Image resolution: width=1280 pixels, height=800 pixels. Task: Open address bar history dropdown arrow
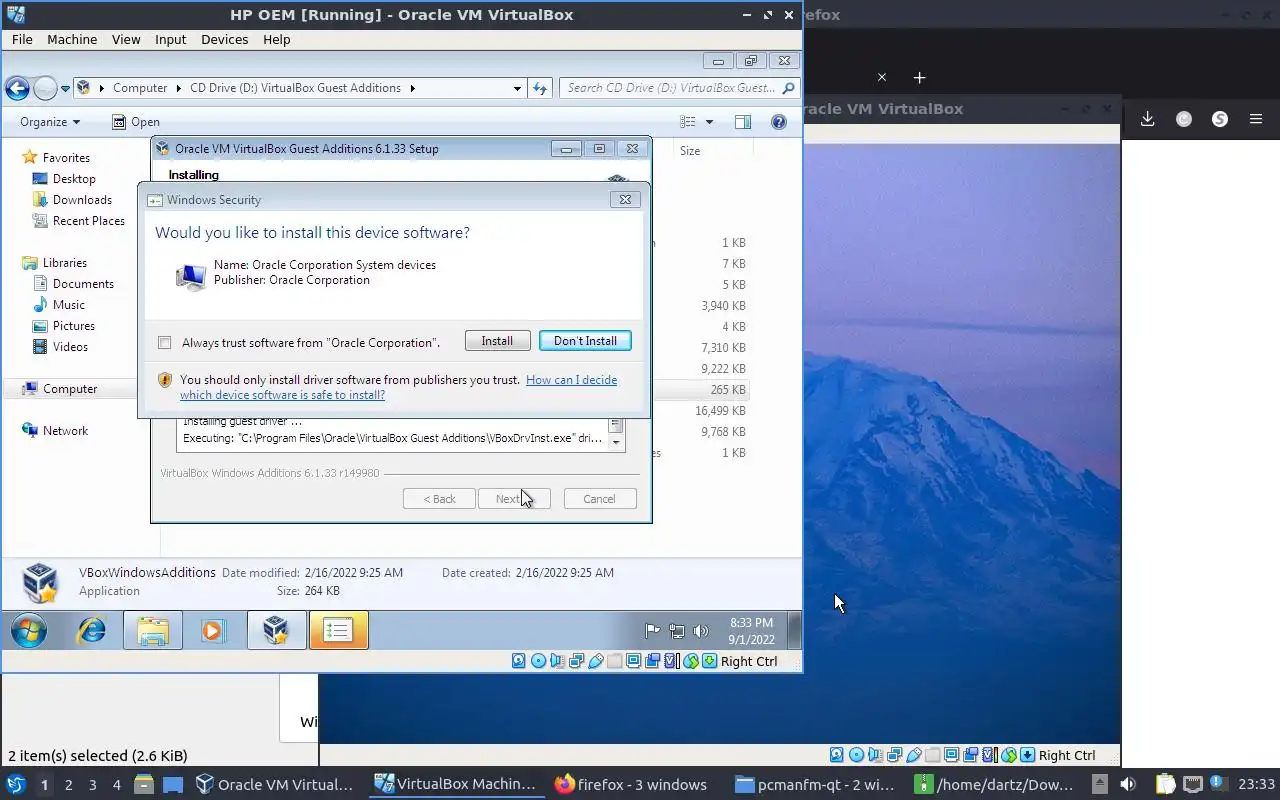pos(517,88)
